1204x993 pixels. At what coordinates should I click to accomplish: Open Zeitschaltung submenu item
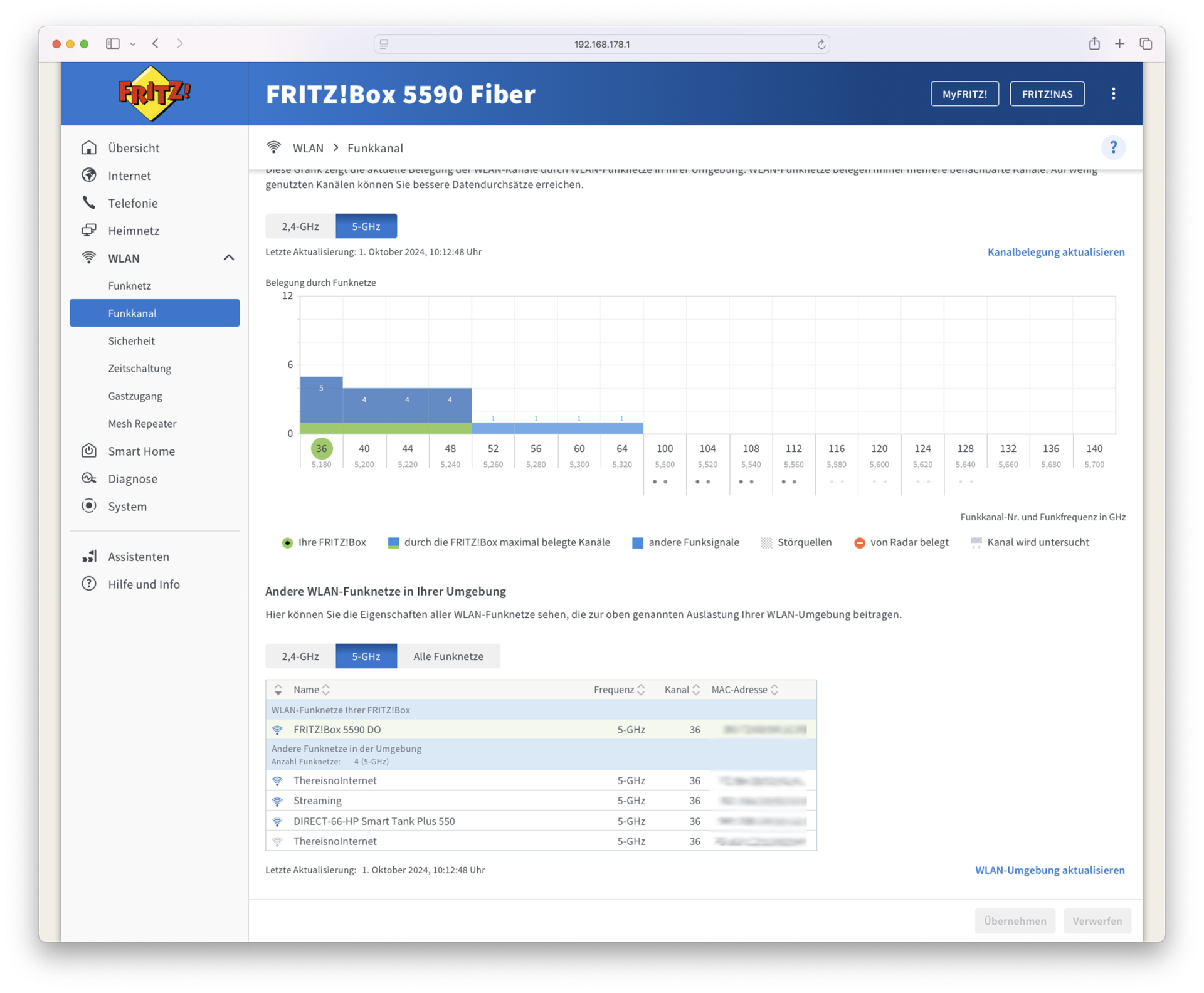154,368
